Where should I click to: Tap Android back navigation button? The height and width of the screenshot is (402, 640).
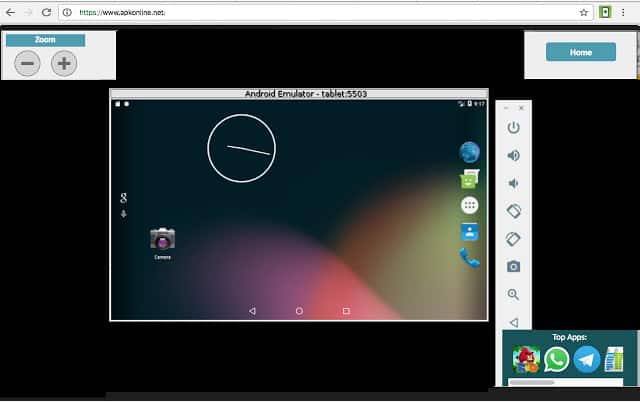tap(252, 311)
